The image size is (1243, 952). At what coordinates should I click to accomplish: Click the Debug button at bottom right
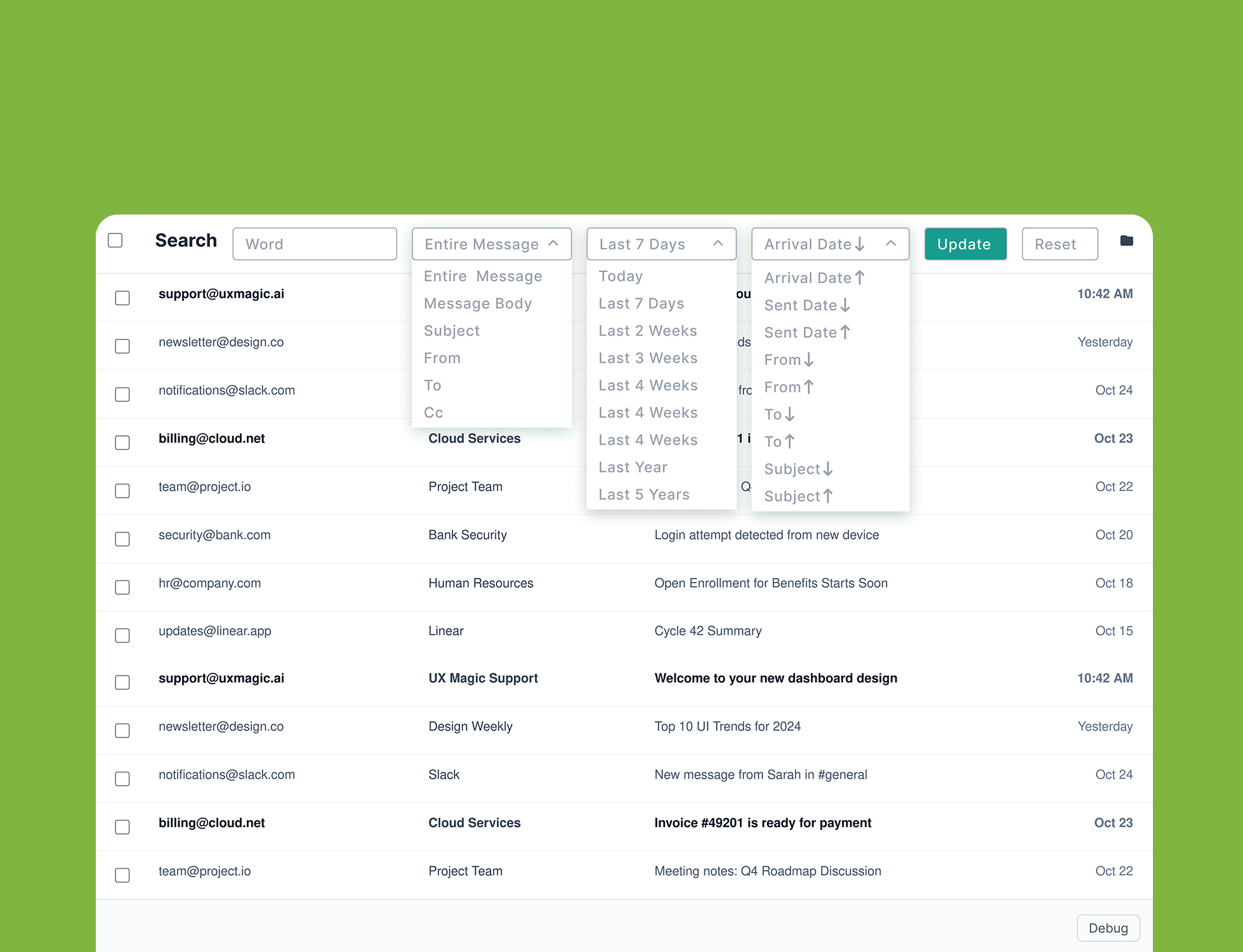click(x=1108, y=928)
